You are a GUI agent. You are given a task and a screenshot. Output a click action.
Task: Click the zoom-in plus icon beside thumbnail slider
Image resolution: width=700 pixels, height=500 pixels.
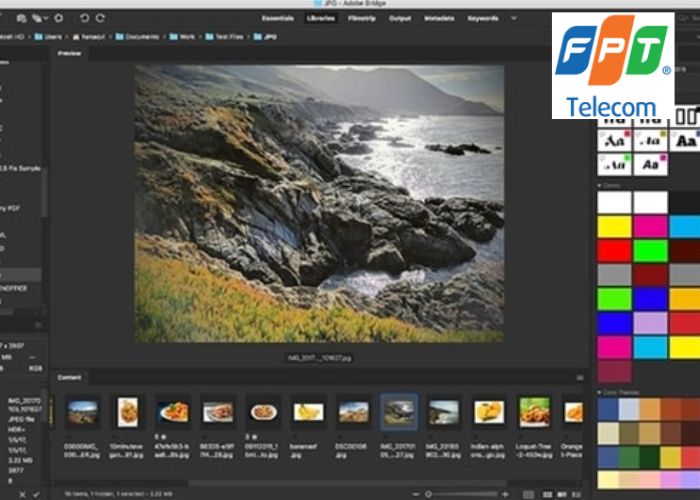pos(504,493)
